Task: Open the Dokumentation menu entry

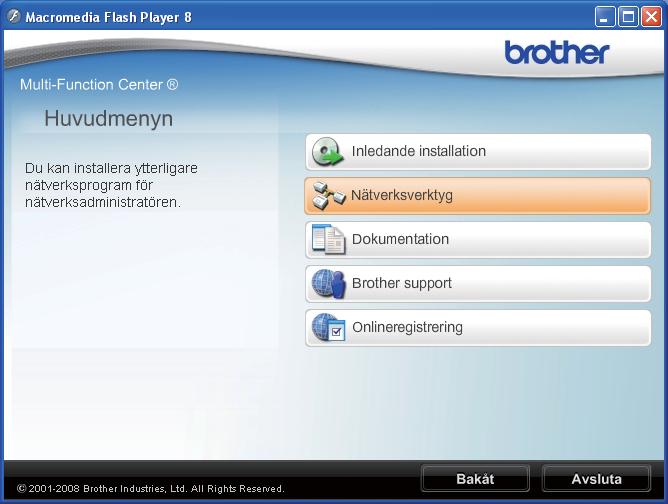Action: click(478, 240)
